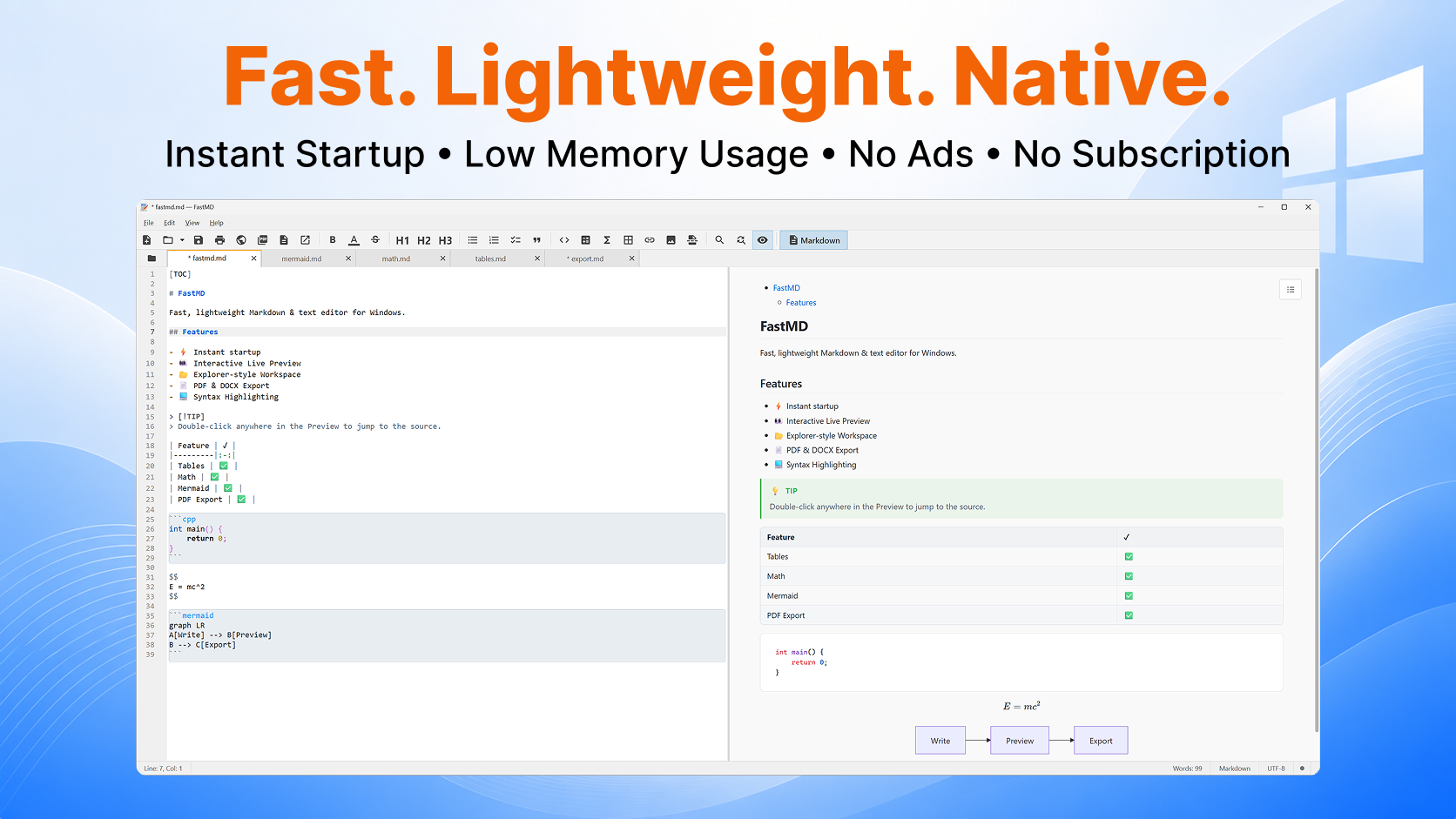Click the Markdown language status bar entry
This screenshot has width=1456, height=819.
tap(1234, 769)
